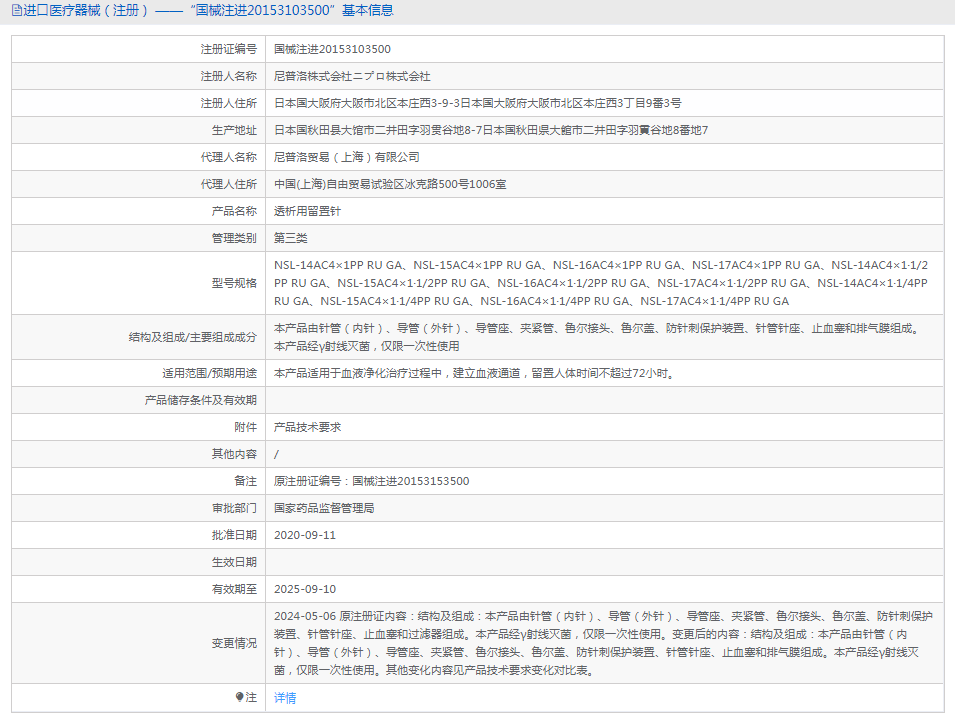The width and height of the screenshot is (955, 718).
Task: Click registrant name 尼普洛株式会社ニプロ株式会社
Action: [352, 76]
